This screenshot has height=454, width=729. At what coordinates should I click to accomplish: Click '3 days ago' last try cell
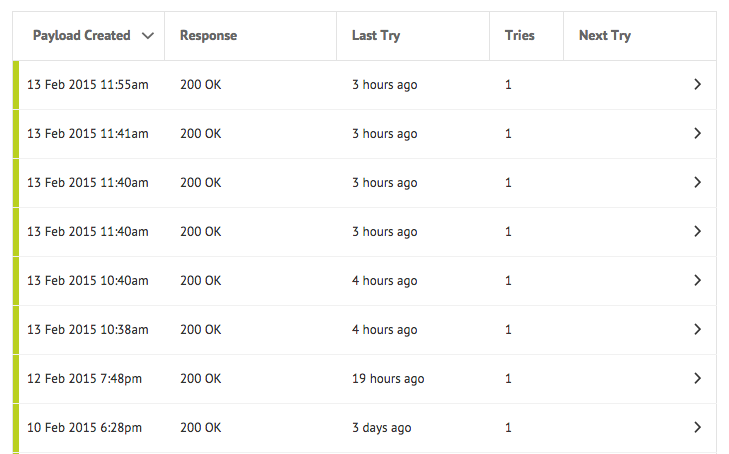(381, 428)
